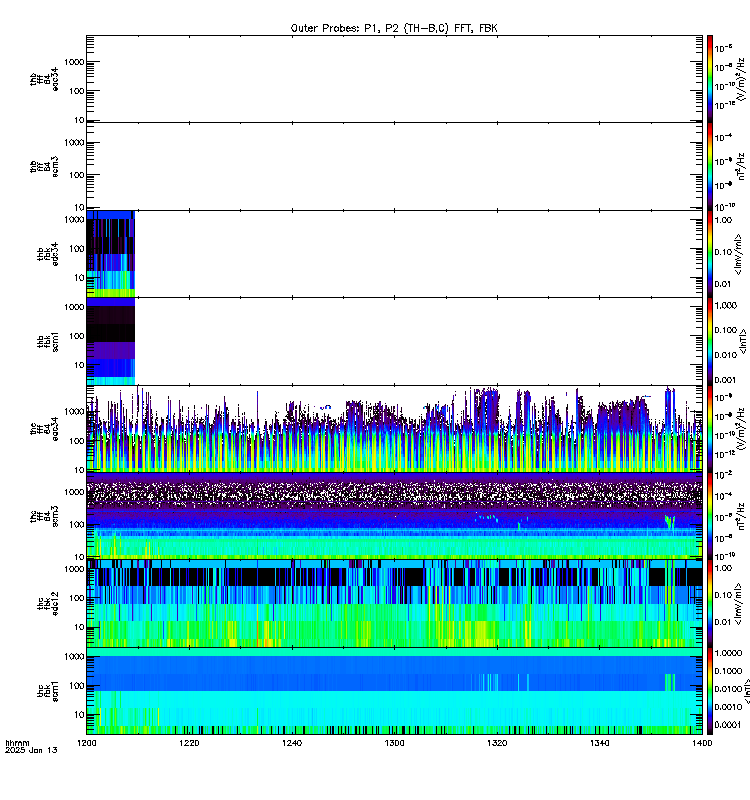Click the 1000 y-axis tick of the top thb eac34 panel

(74, 62)
